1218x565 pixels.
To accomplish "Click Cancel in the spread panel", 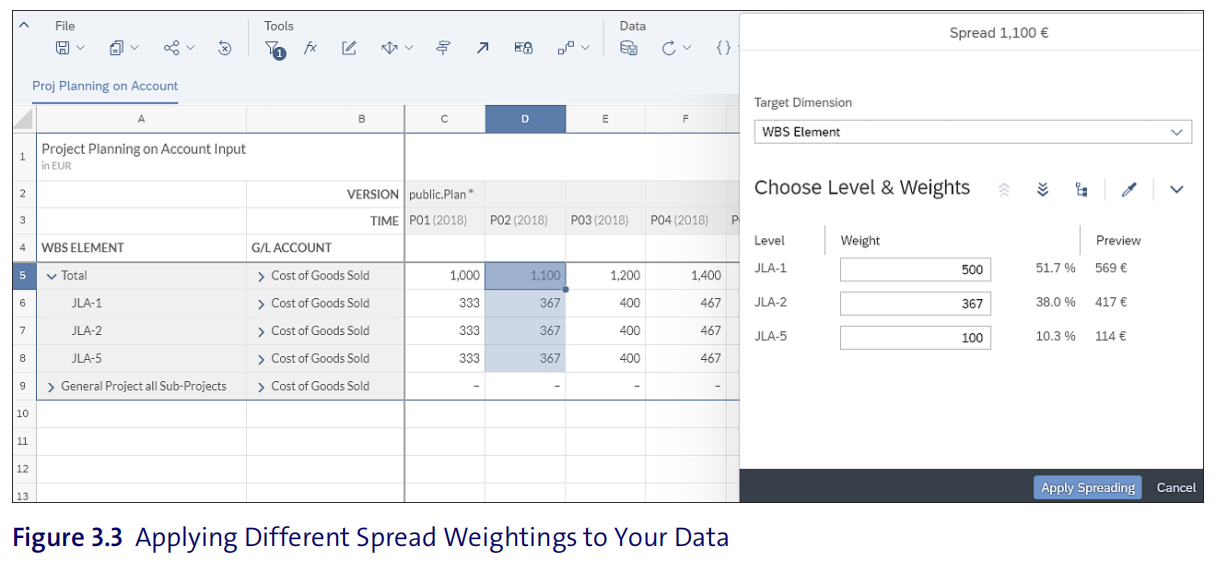I will tap(1176, 487).
